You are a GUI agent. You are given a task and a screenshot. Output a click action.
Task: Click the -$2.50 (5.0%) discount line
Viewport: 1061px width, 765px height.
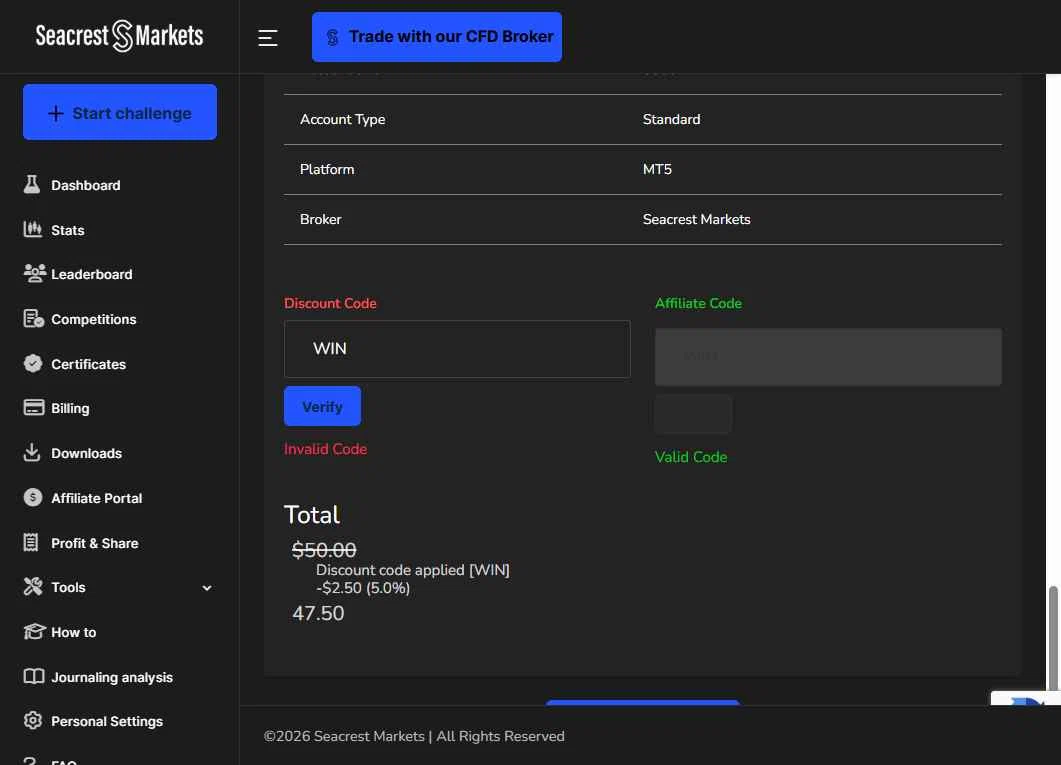(363, 588)
